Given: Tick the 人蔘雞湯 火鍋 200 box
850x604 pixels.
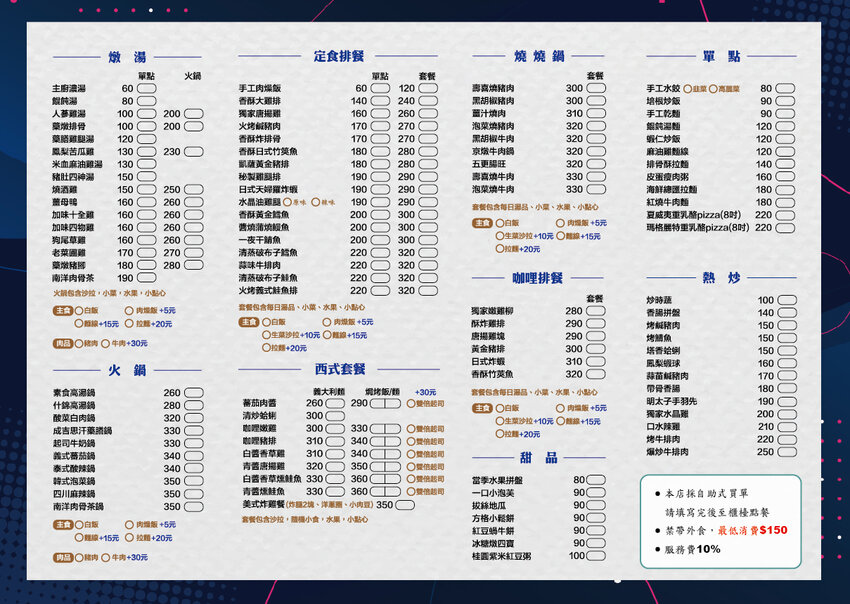Looking at the screenshot, I should (192, 114).
